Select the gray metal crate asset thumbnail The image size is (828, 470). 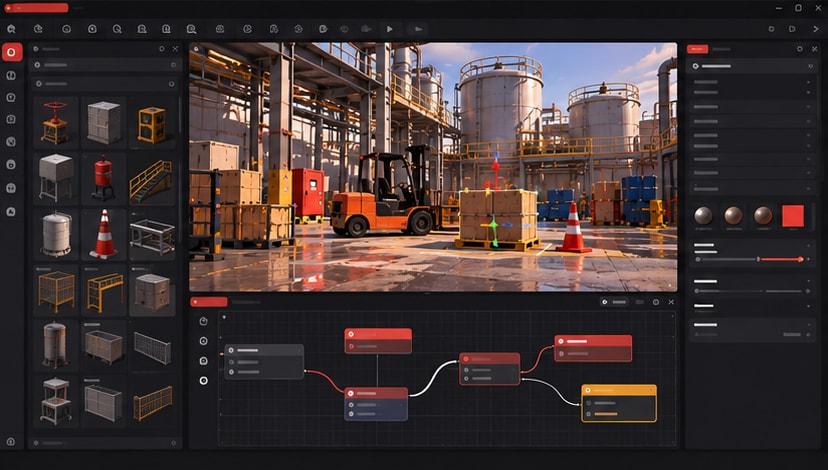pos(104,123)
